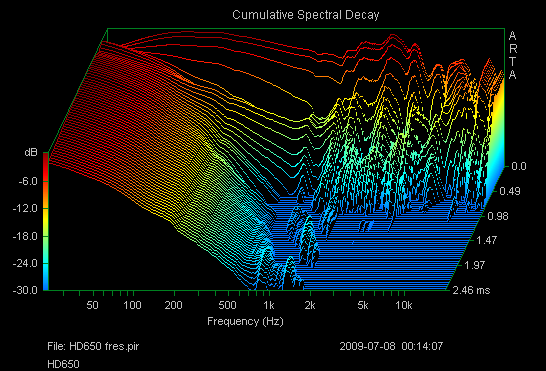Click the 10k frequency tick label
The width and height of the screenshot is (546, 371).
coord(404,305)
